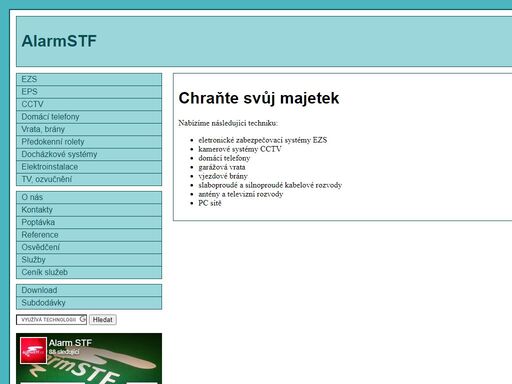This screenshot has width=512, height=384.
Task: Select Předokenní rolety menu entry
Action: point(89,142)
